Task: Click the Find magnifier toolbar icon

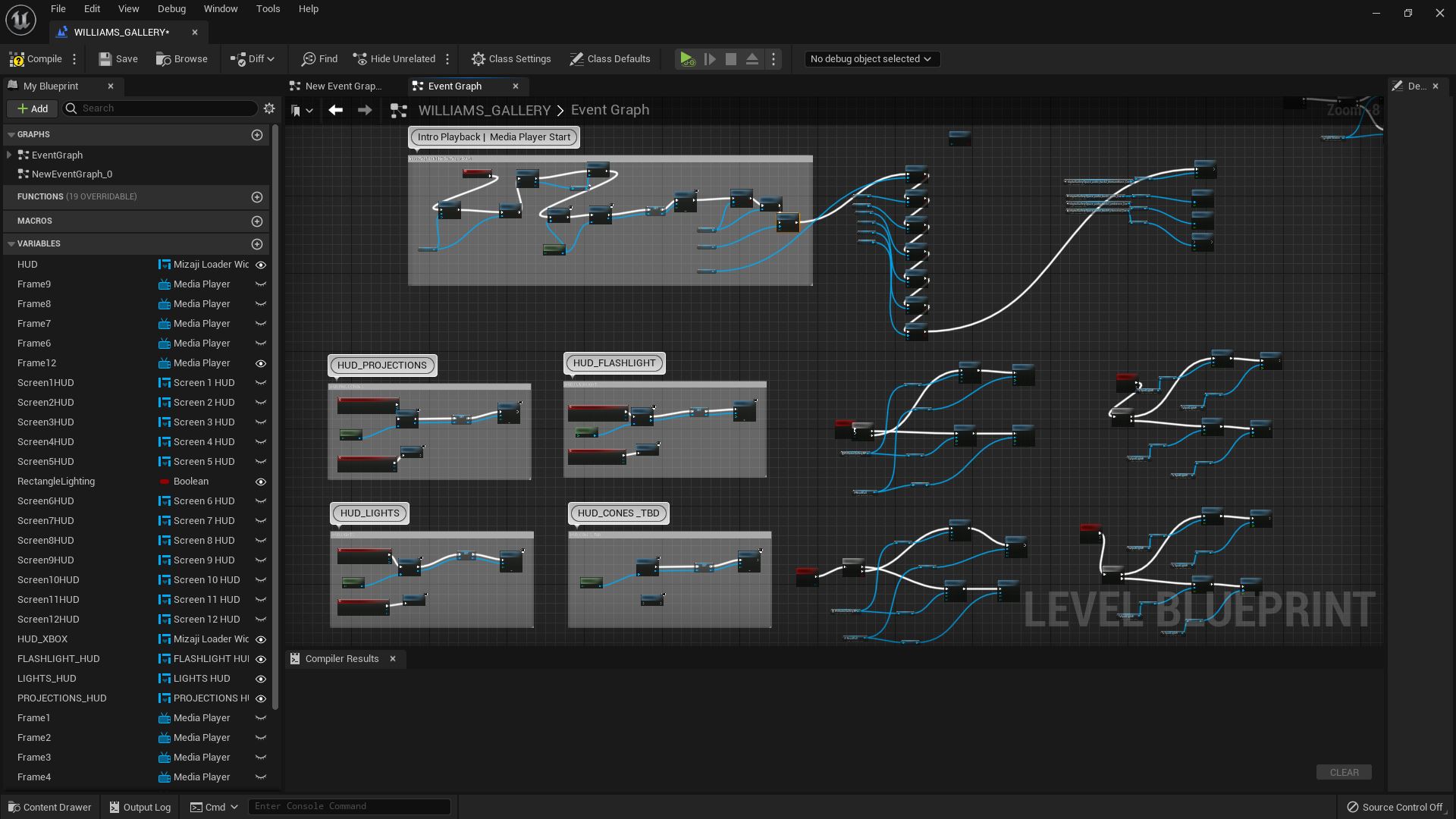Action: 308,59
